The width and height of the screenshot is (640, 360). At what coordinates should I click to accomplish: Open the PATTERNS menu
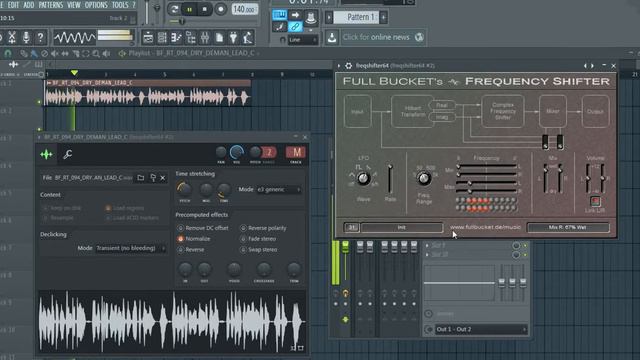[x=51, y=5]
